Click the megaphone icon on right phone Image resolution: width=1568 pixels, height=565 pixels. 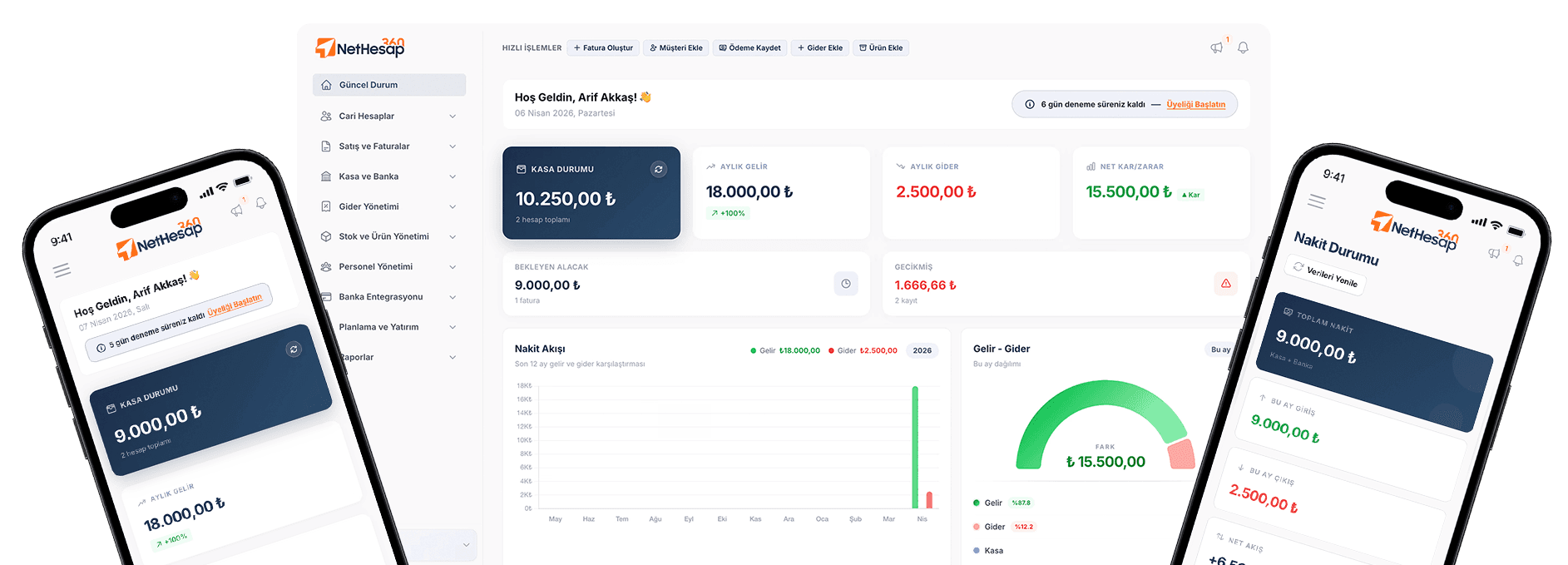coord(1495,253)
